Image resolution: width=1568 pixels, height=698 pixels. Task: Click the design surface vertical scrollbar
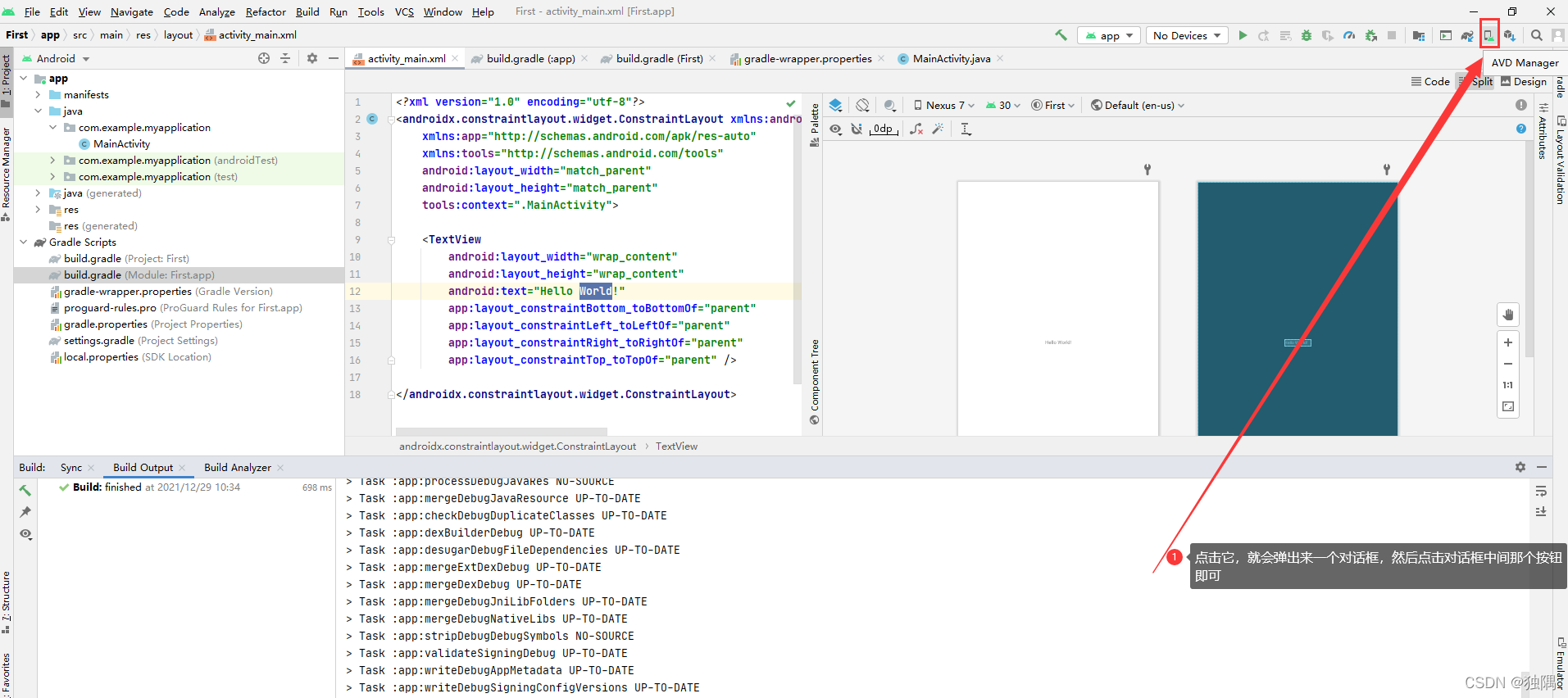click(1529, 250)
